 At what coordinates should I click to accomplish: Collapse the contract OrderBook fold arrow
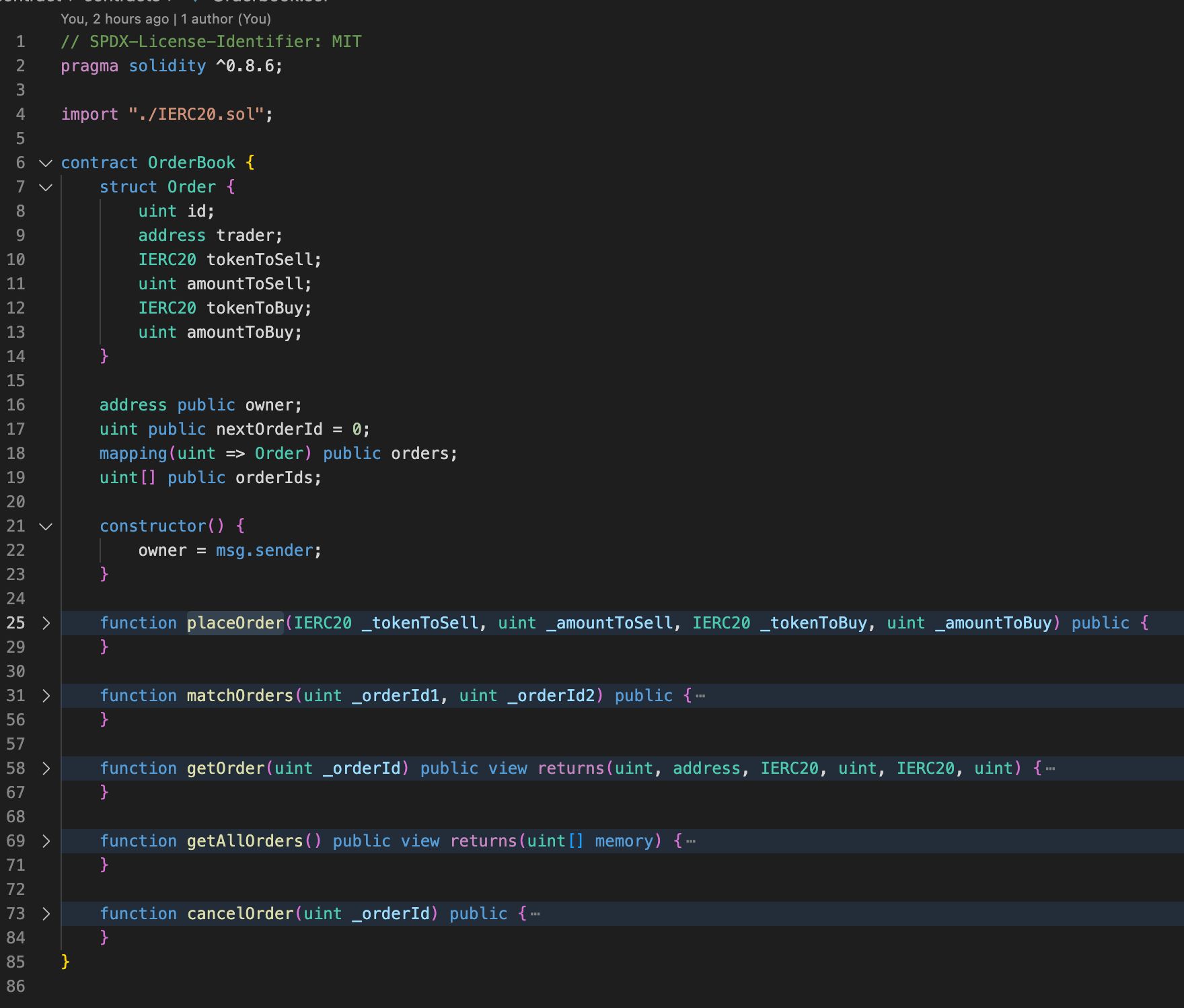click(x=46, y=163)
